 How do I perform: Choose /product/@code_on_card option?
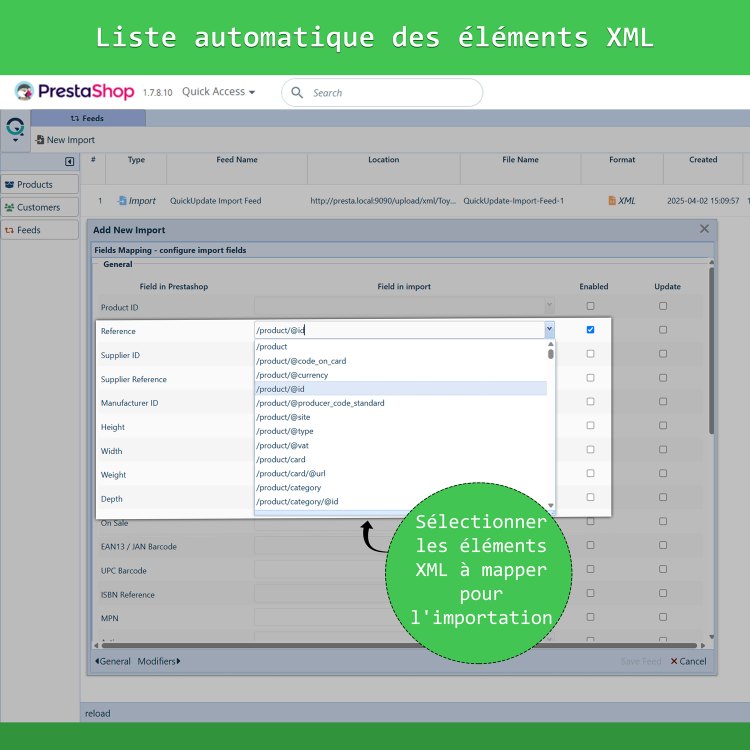pos(401,361)
